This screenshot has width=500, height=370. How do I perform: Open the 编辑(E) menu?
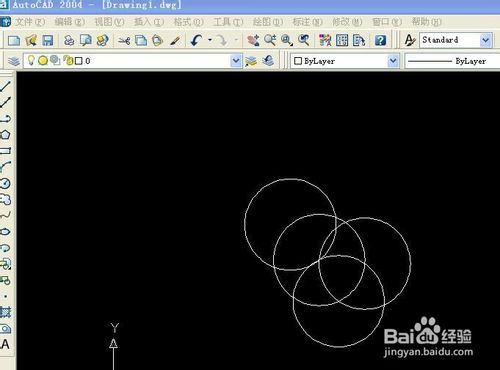69,22
